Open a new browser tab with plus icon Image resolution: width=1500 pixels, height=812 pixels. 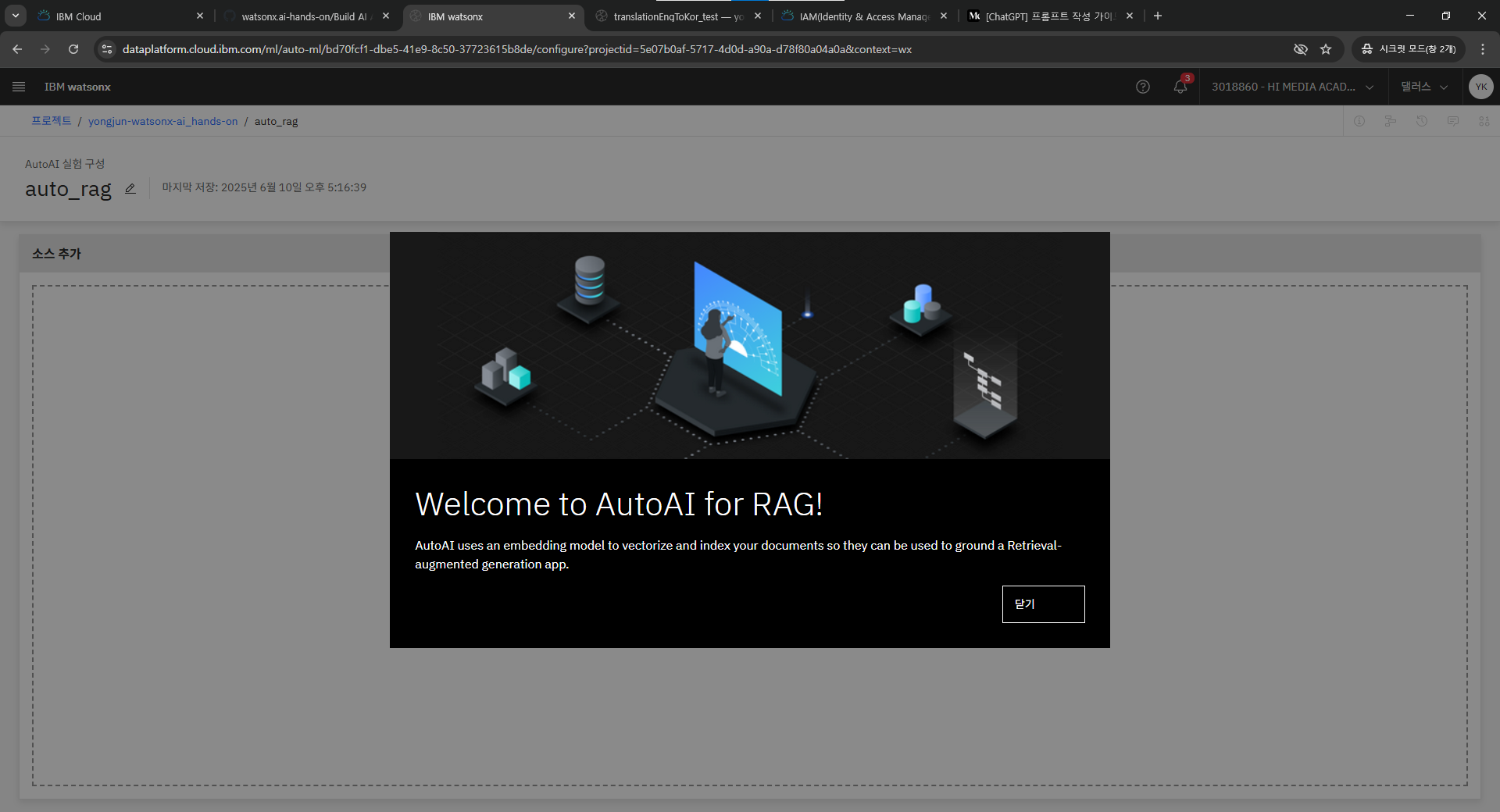coord(1158,16)
